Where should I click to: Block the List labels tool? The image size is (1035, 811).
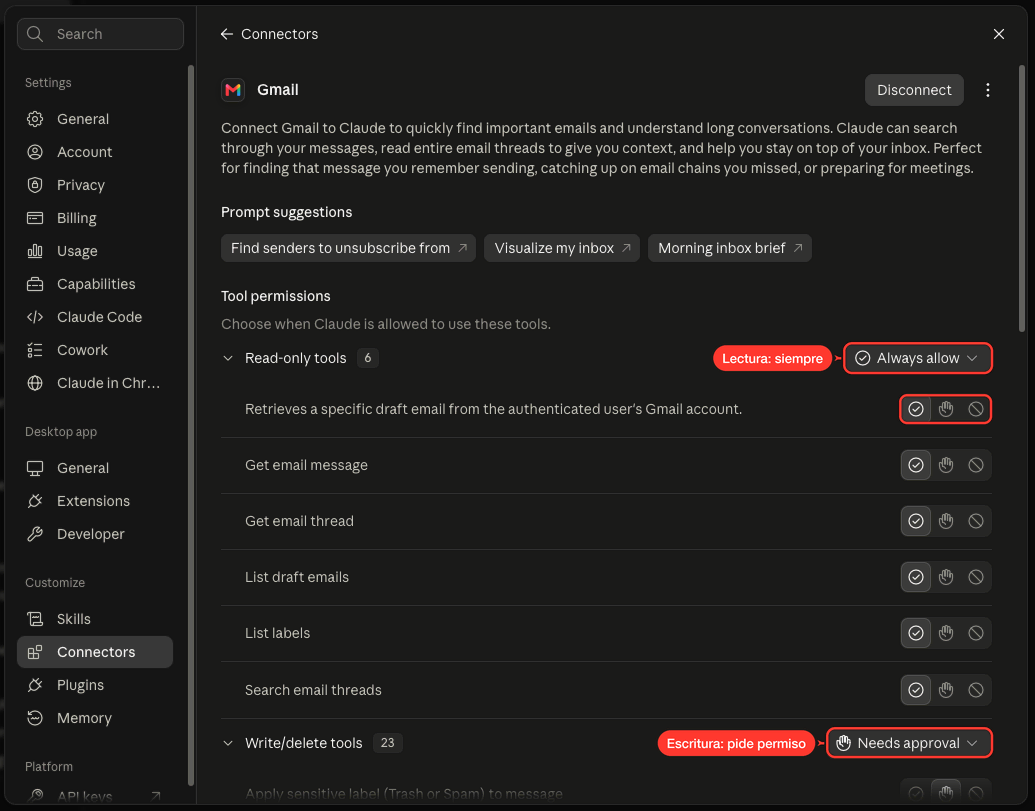click(976, 633)
